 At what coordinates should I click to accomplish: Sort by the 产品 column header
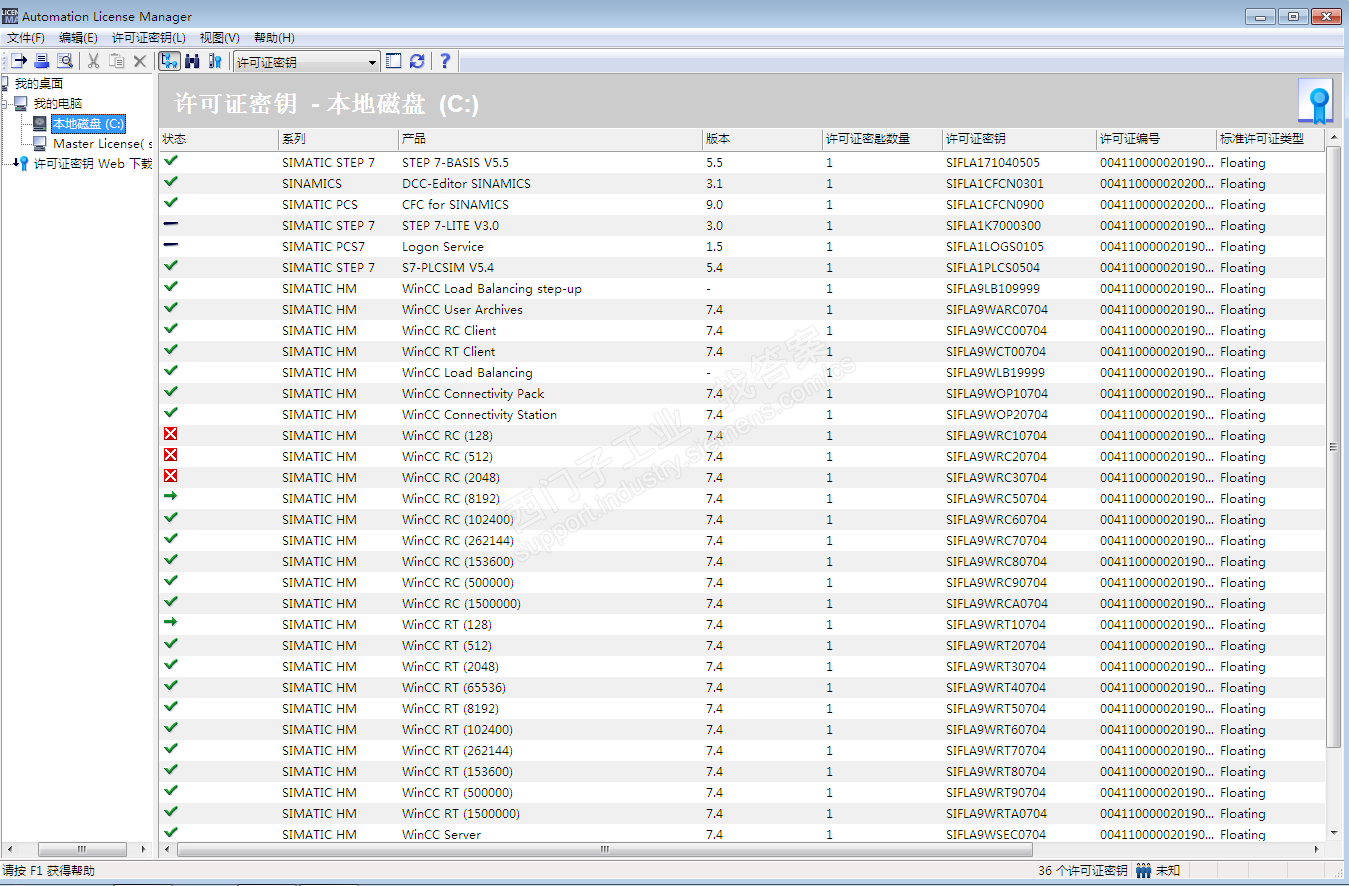coord(550,139)
